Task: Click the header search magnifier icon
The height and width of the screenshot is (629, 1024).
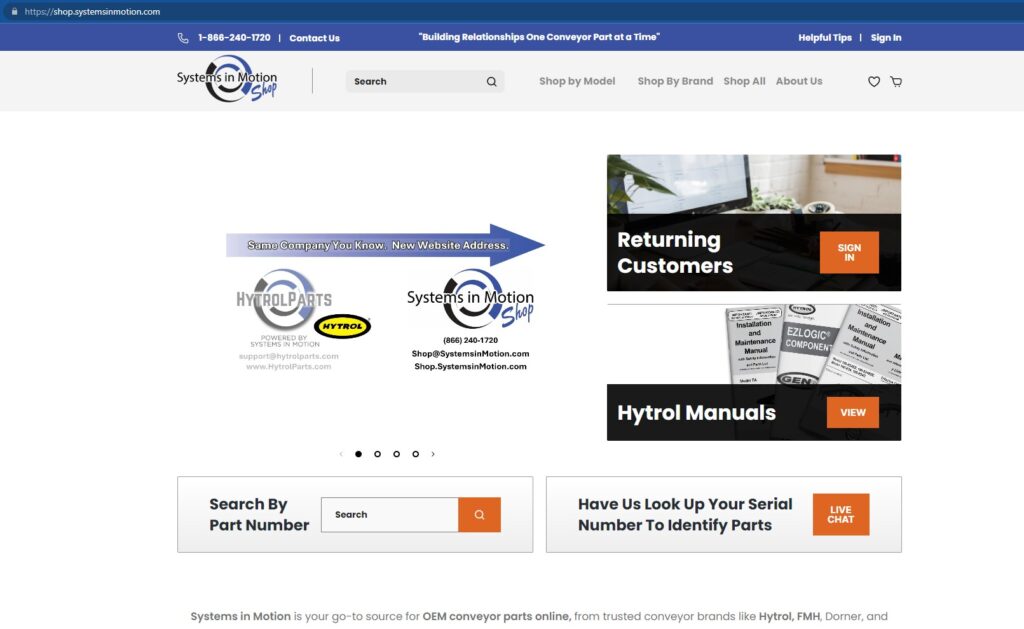Action: point(492,82)
